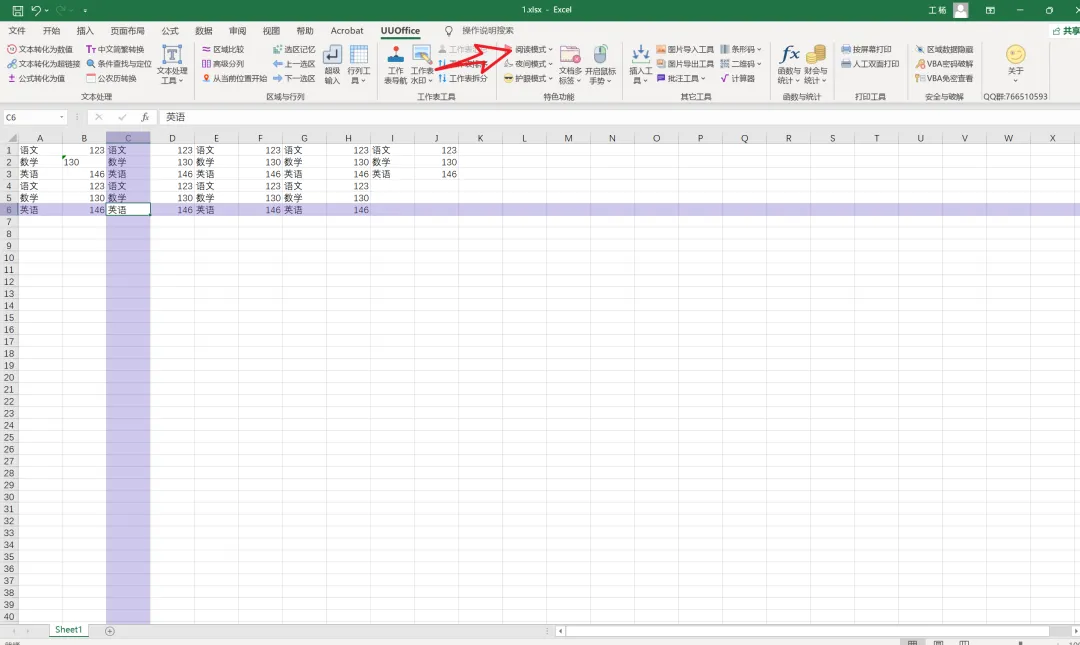Go to 下一选区 arrow
This screenshot has width=1080, height=645.
coord(294,79)
